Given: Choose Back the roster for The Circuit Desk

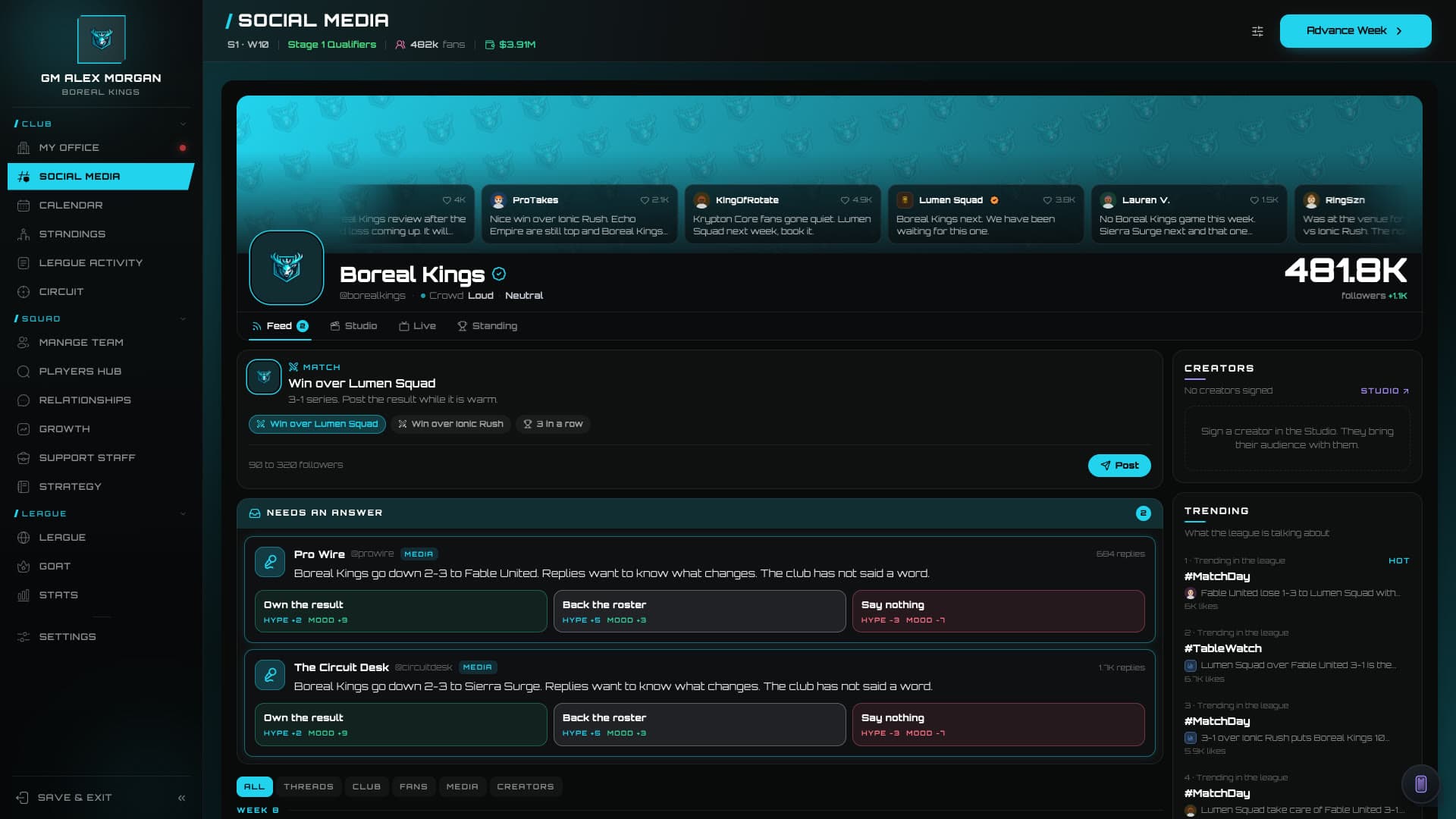Looking at the screenshot, I should [699, 724].
